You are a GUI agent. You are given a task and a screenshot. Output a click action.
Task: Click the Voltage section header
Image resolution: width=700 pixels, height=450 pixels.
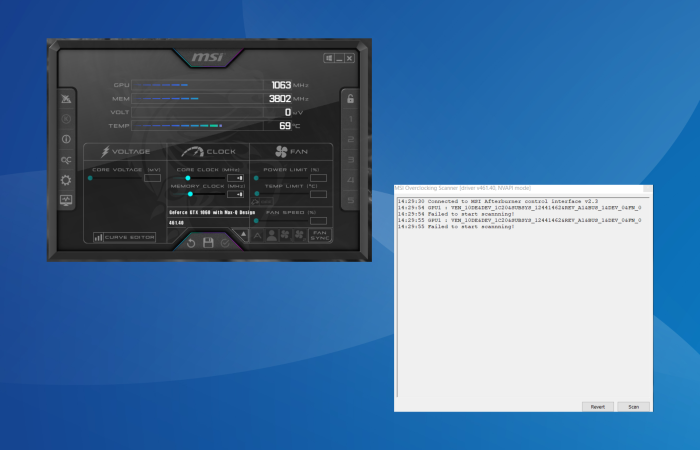[125, 152]
